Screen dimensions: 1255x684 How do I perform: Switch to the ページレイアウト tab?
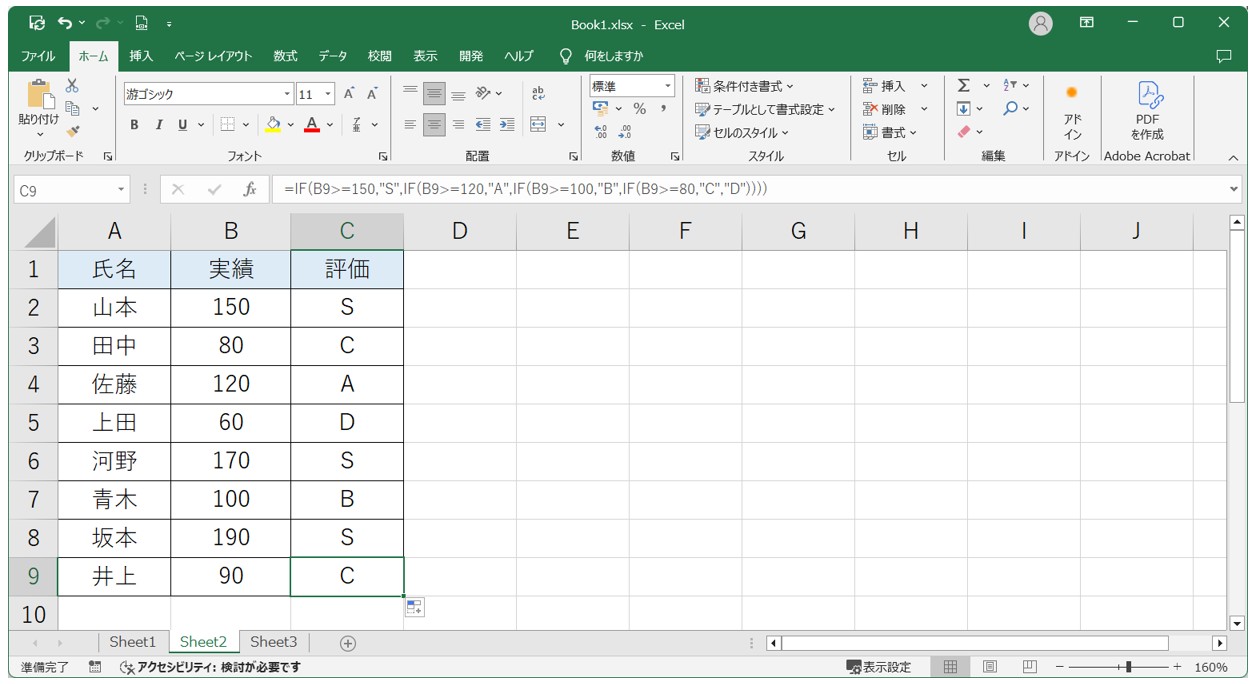coord(213,56)
